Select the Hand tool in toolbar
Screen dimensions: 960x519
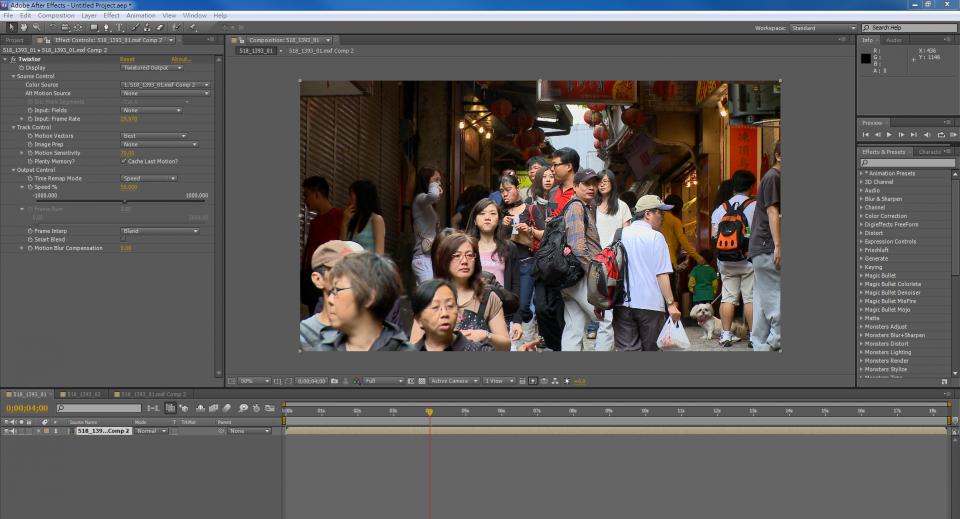coord(24,27)
